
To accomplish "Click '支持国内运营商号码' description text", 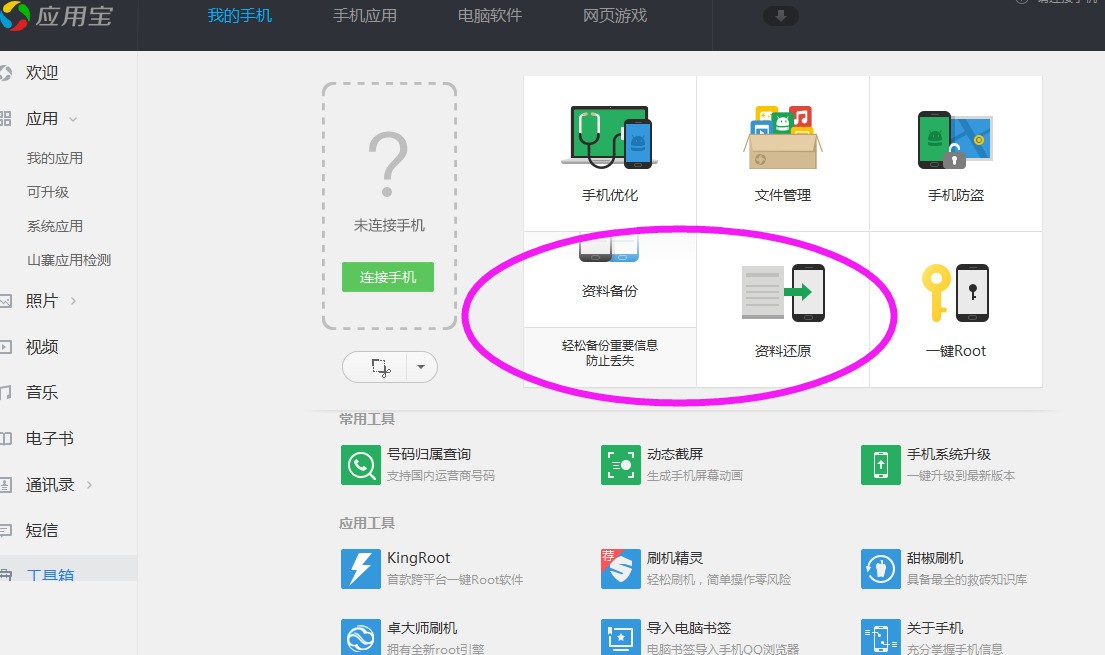I will pos(441,476).
